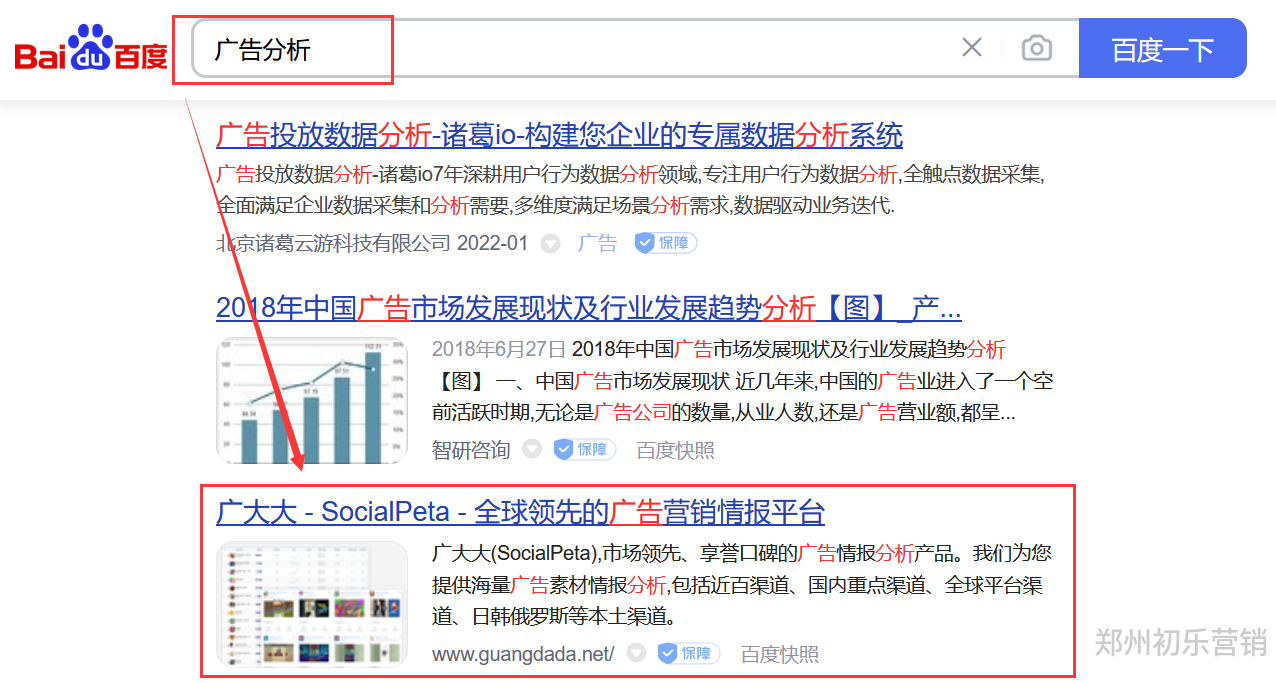Click 智研咨询 source name
This screenshot has height=683, width=1276.
pos(471,450)
